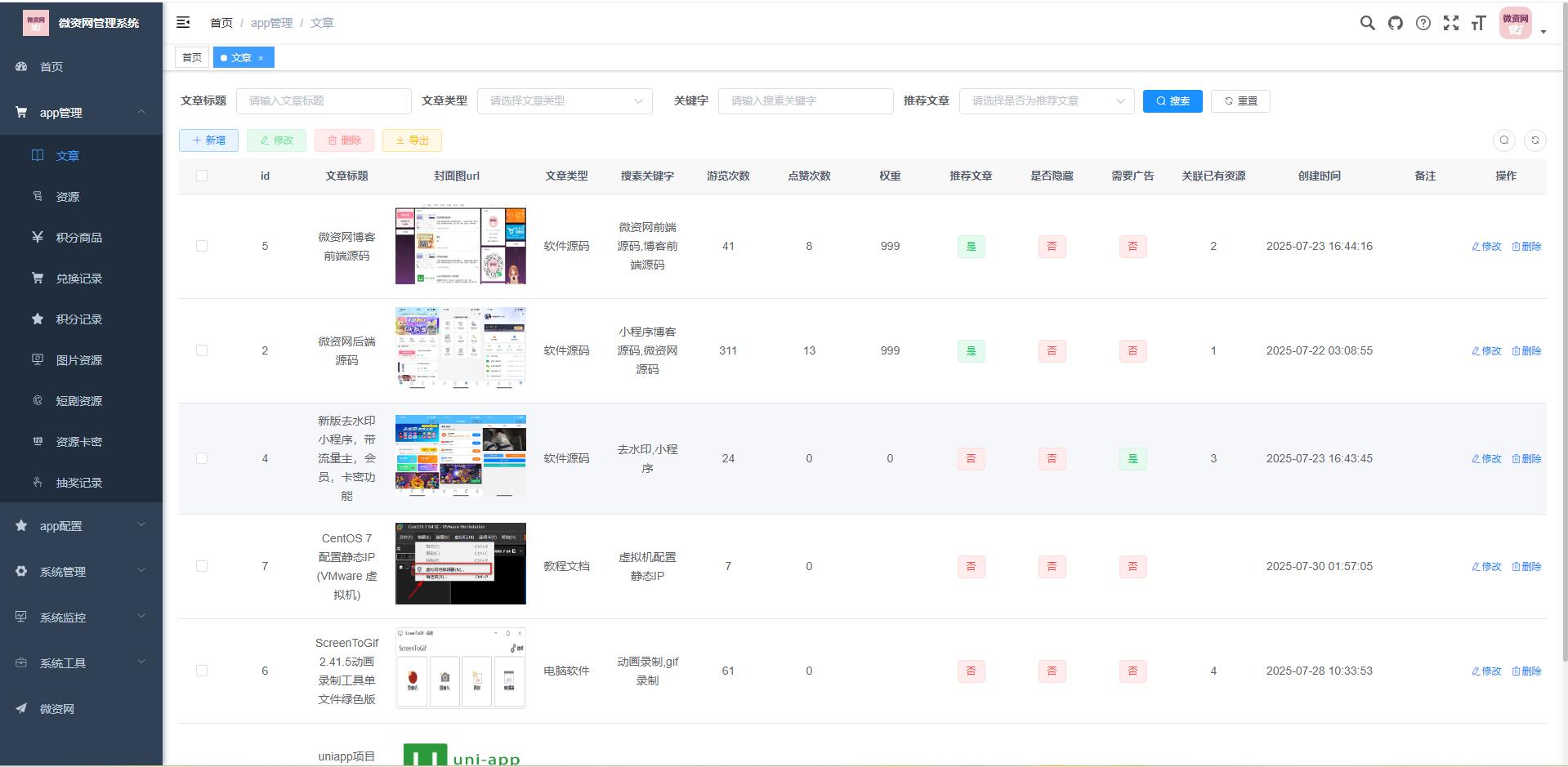Open the help documentation question icon
This screenshot has width=1568, height=767.
(x=1423, y=23)
